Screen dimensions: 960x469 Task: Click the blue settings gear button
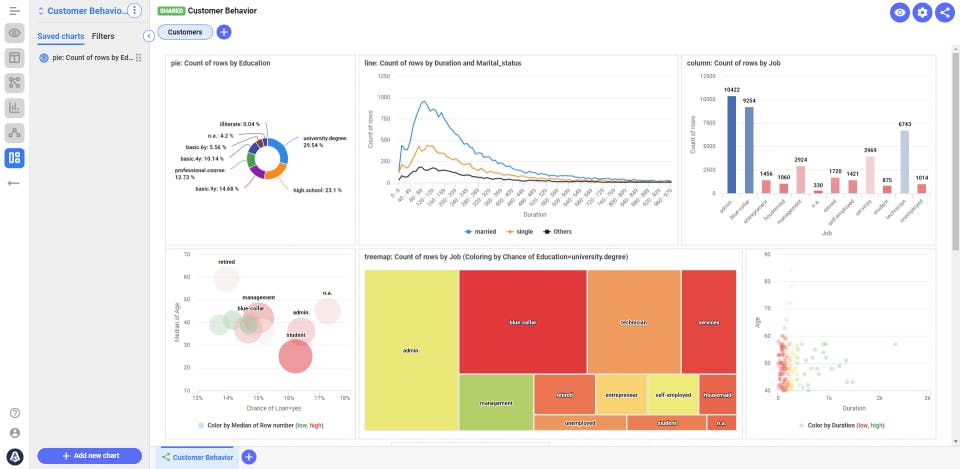pyautogui.click(x=922, y=12)
